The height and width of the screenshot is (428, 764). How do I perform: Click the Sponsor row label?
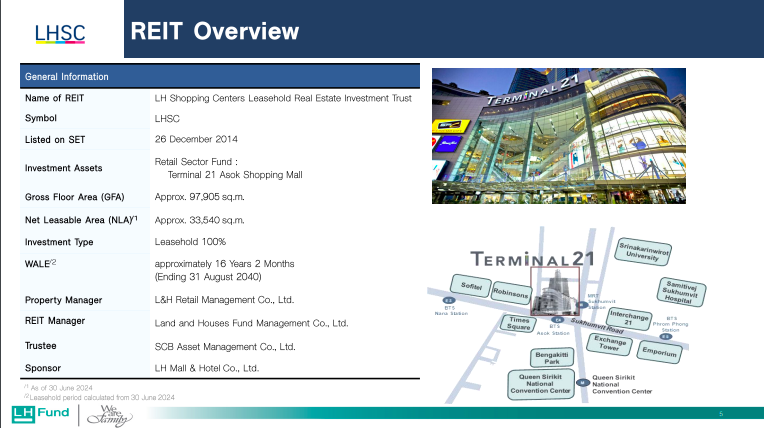click(43, 368)
